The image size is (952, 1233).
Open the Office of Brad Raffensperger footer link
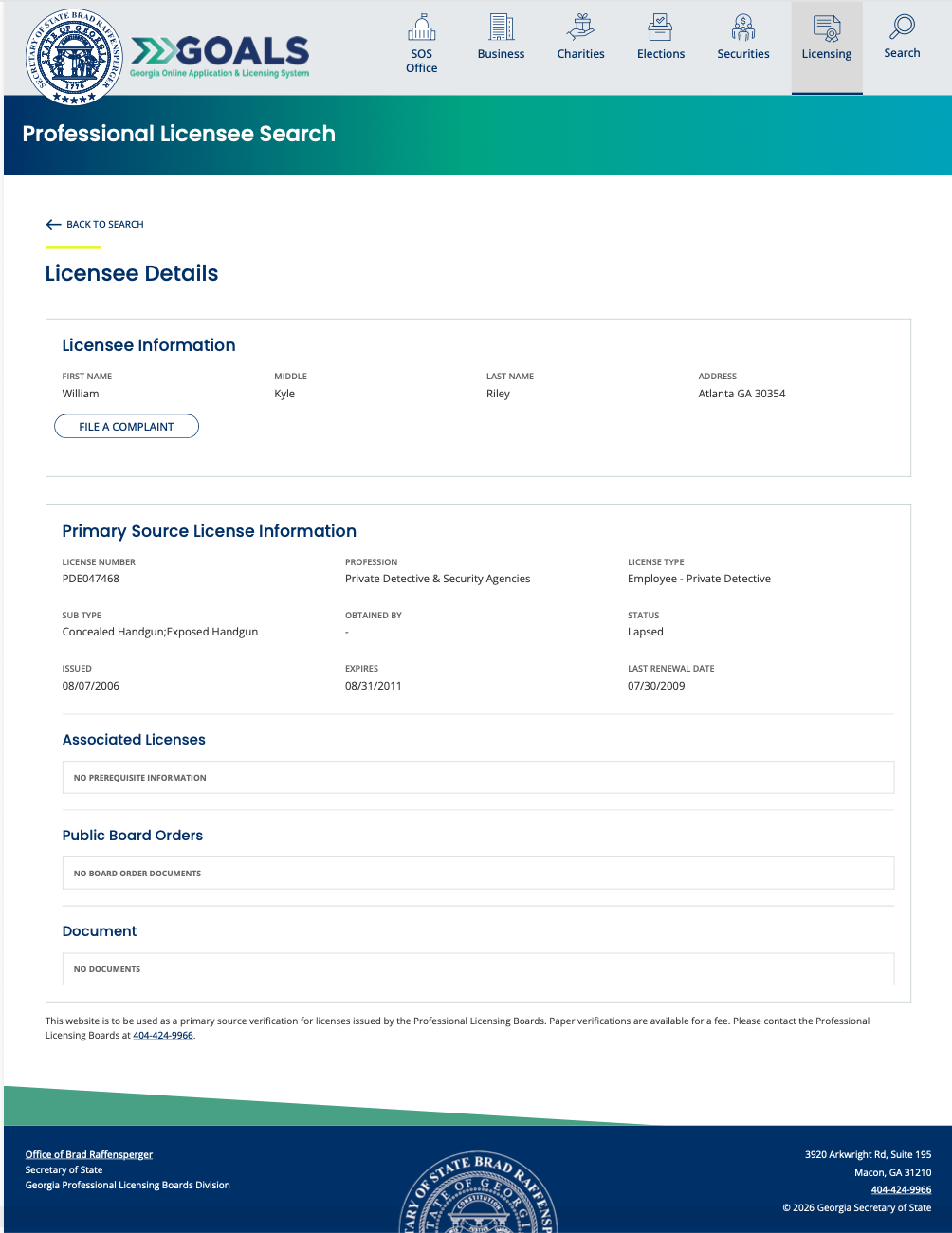point(89,1154)
